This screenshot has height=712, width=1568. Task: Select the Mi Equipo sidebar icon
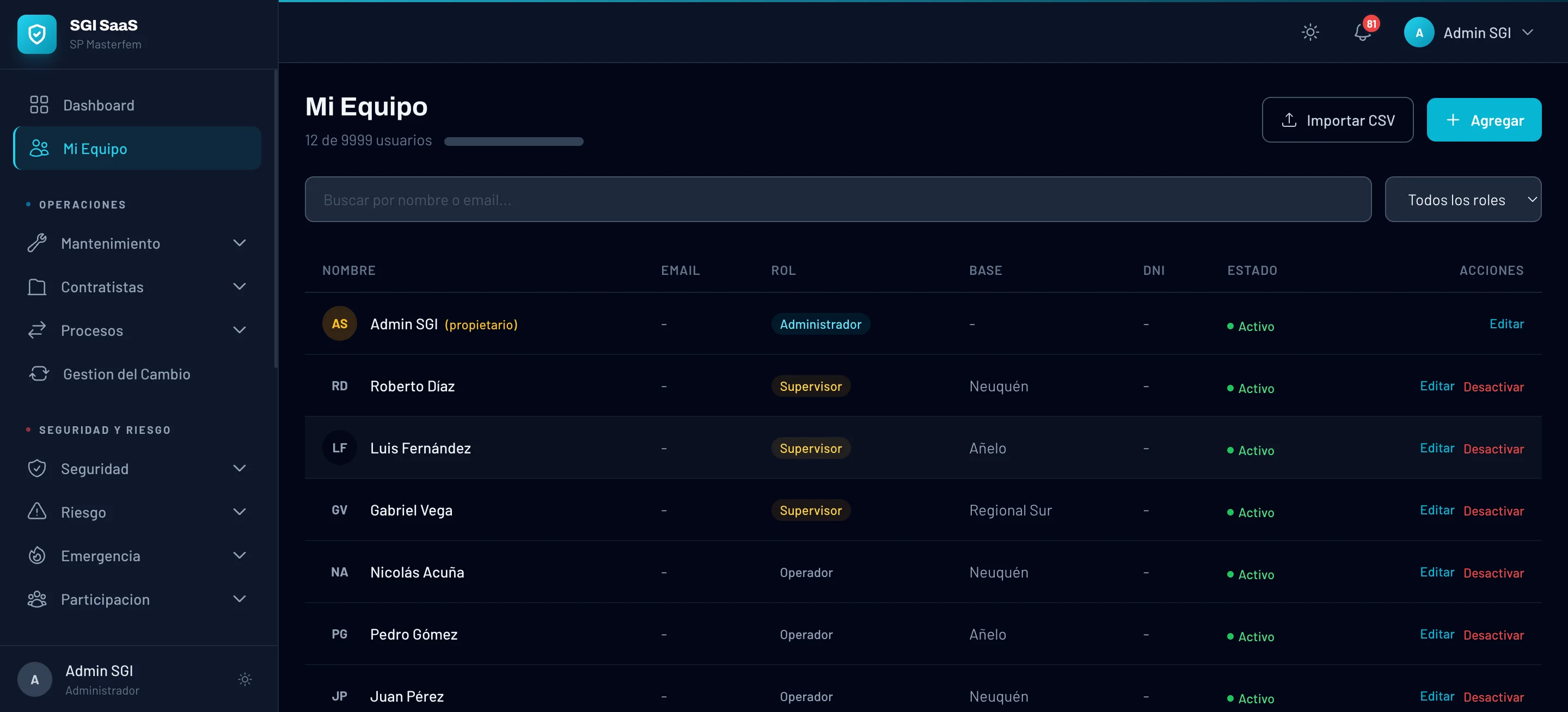tap(38, 148)
